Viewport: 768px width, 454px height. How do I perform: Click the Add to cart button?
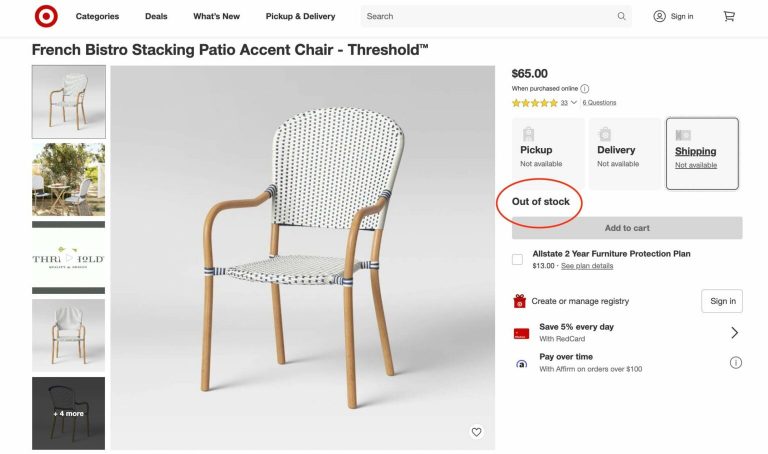627,228
